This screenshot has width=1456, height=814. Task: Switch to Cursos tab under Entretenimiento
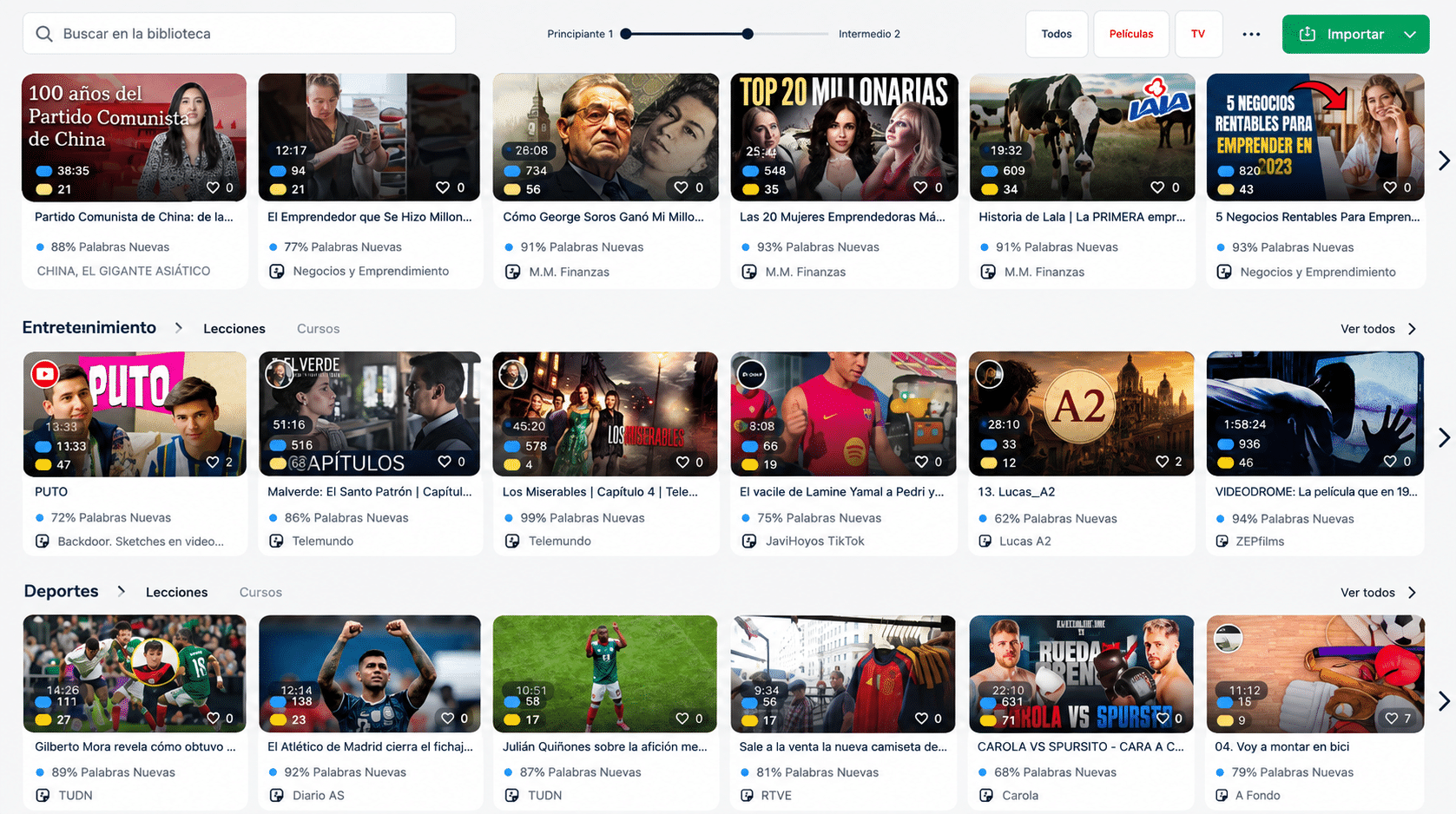click(x=318, y=329)
